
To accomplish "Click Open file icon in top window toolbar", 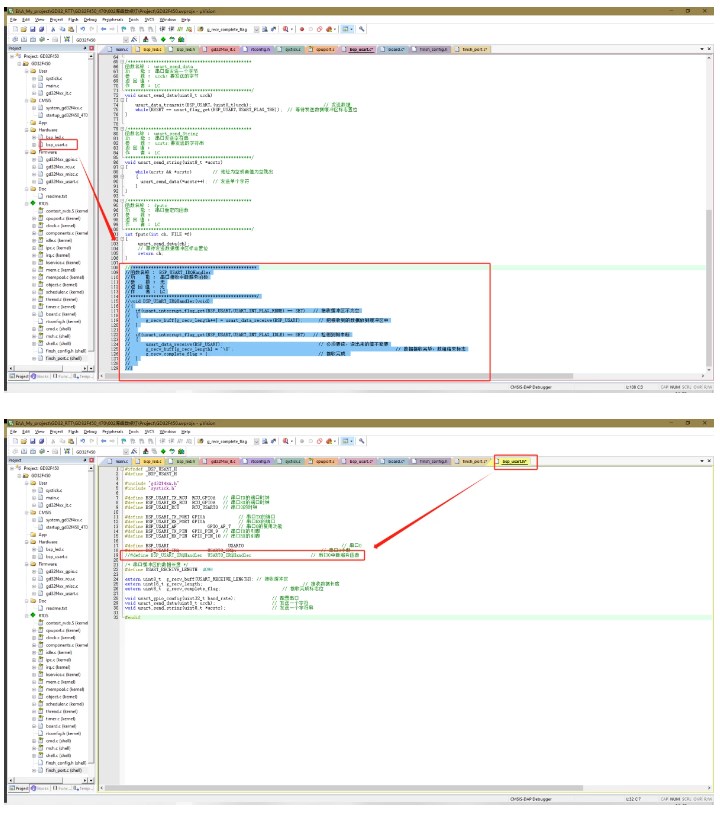I will pyautogui.click(x=24, y=30).
